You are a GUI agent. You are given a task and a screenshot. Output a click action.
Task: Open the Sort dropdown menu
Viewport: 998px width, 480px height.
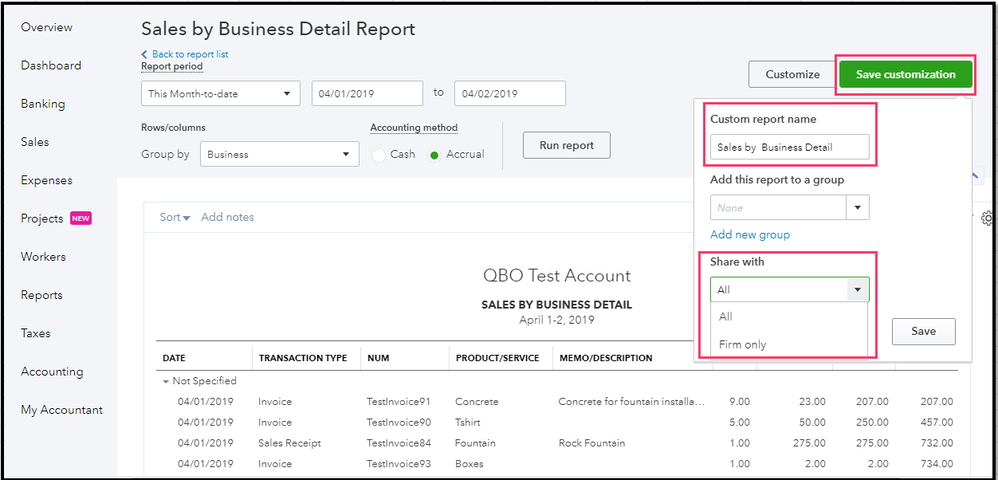174,217
